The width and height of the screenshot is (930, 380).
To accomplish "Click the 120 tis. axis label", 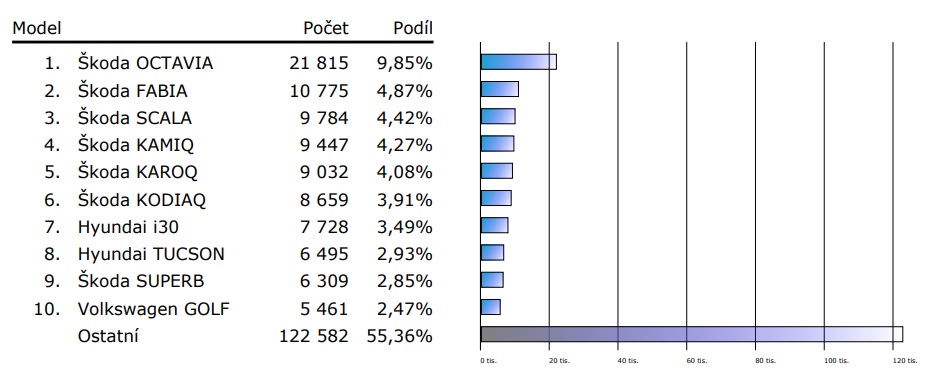I will click(893, 360).
